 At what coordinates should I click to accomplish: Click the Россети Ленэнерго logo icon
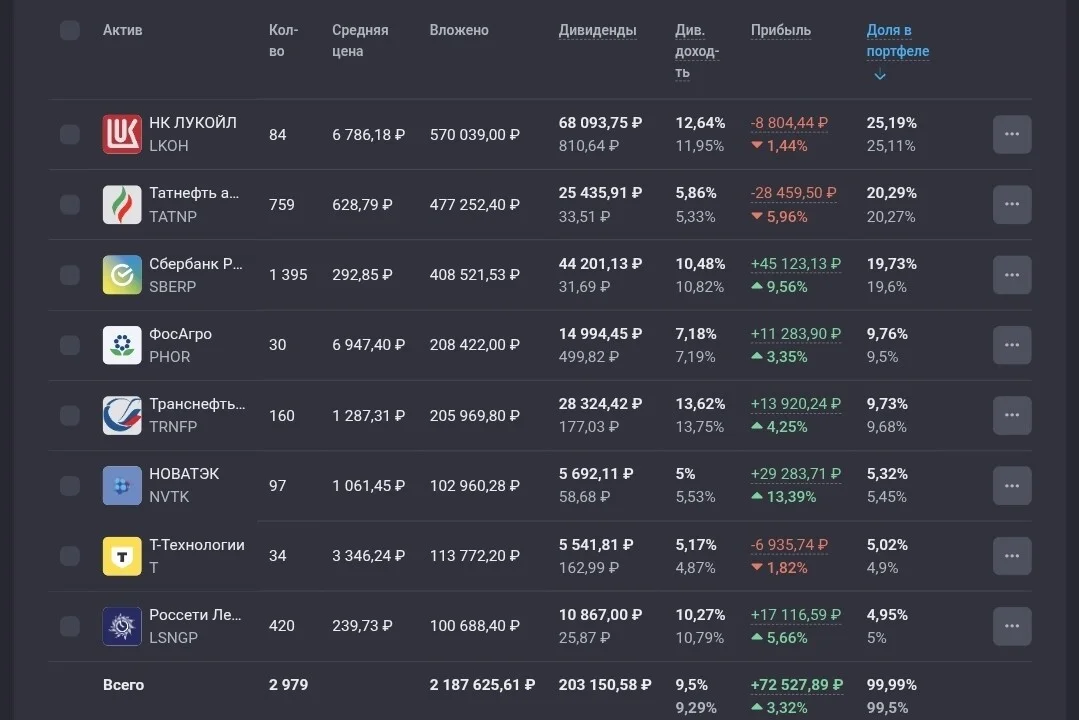(x=122, y=626)
